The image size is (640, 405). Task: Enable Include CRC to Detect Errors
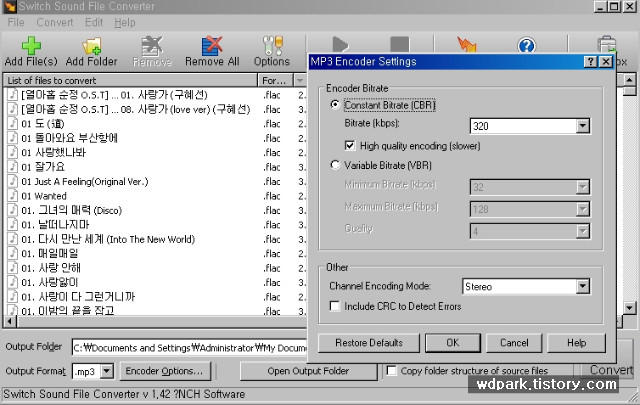pyautogui.click(x=334, y=306)
